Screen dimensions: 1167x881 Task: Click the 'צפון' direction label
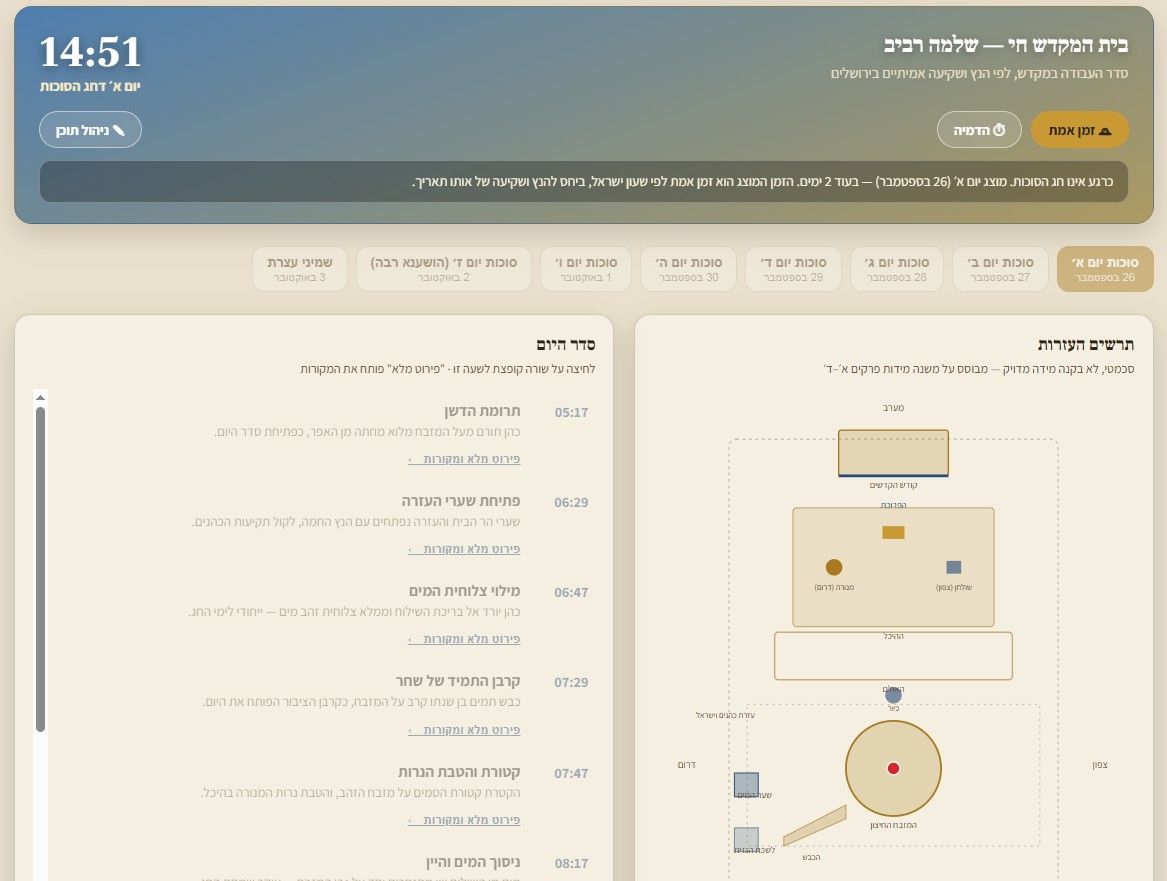pyautogui.click(x=1100, y=765)
